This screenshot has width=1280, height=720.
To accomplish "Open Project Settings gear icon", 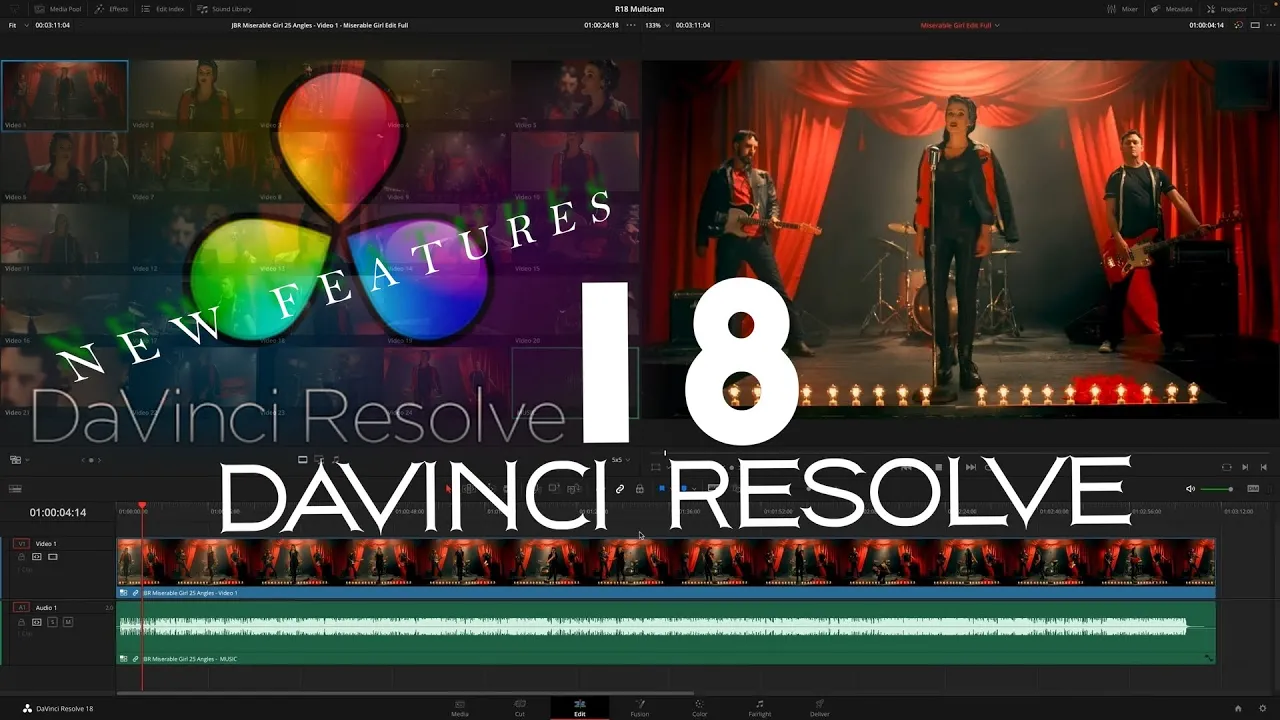I will coord(1262,708).
